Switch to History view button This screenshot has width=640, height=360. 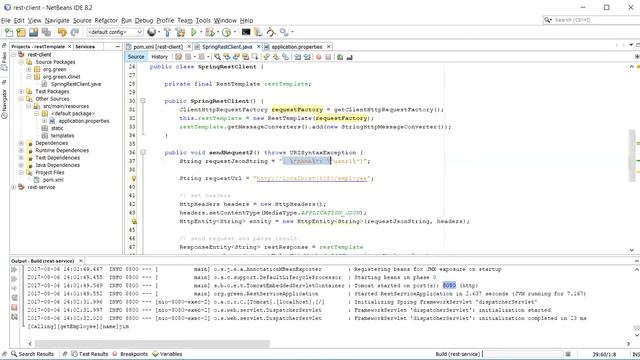tap(160, 57)
